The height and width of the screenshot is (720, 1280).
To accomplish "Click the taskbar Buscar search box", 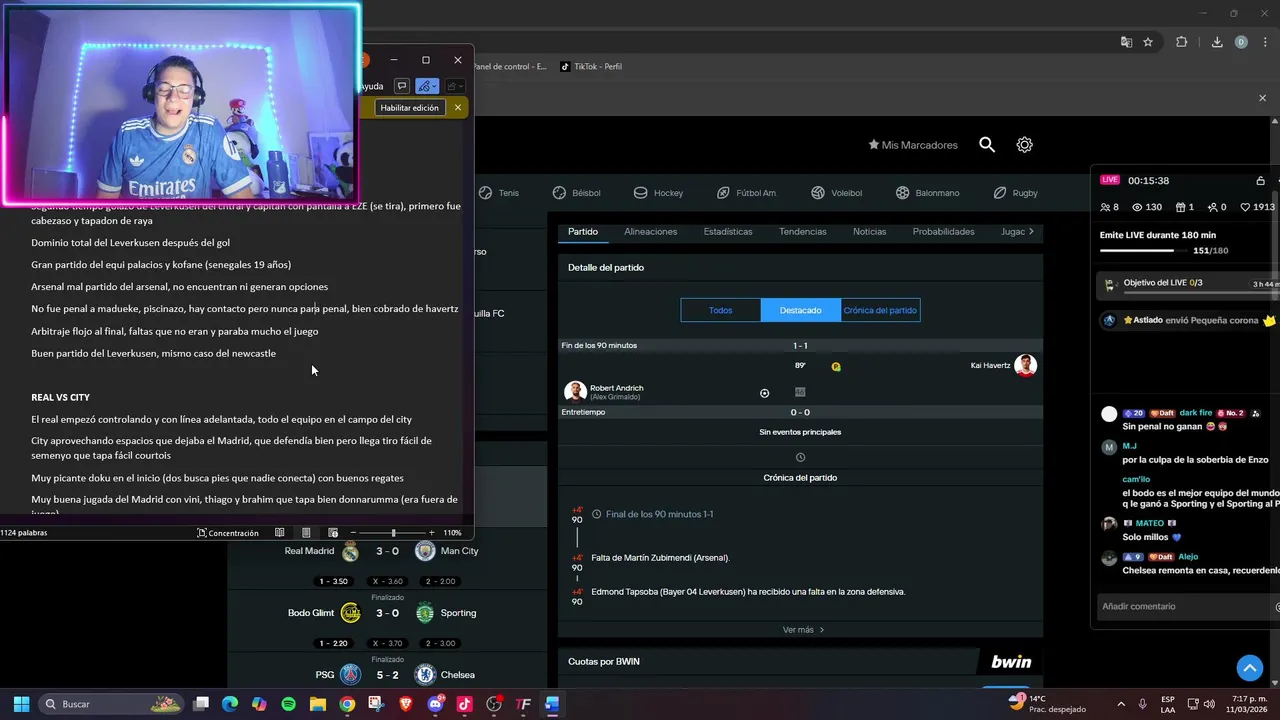I will coord(113,704).
